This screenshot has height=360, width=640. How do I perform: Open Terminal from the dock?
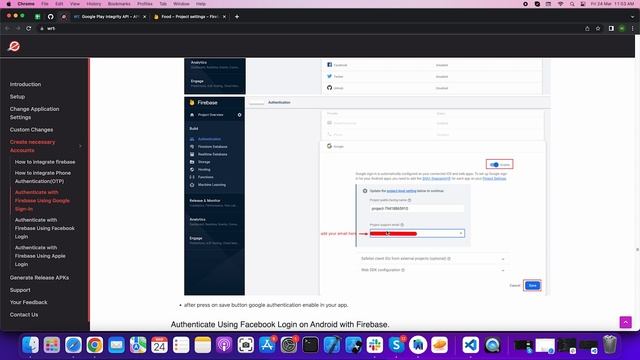click(x=310, y=345)
